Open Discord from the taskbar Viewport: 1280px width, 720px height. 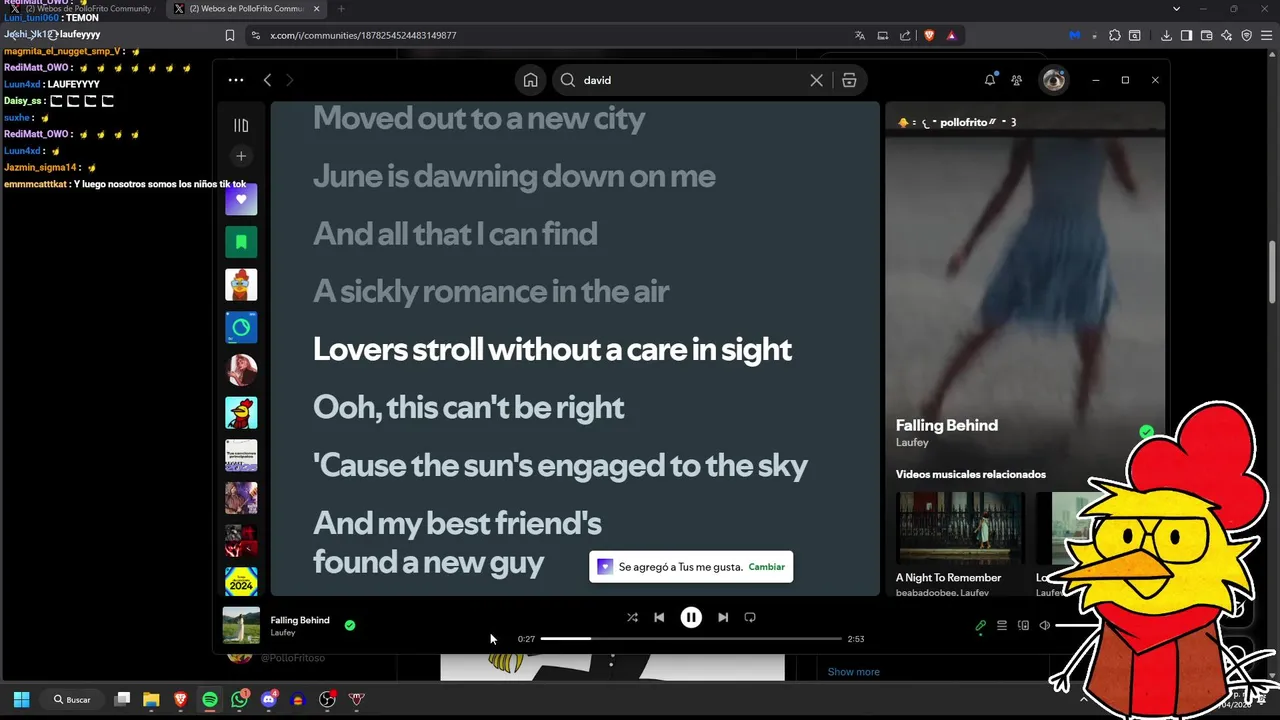(268, 700)
